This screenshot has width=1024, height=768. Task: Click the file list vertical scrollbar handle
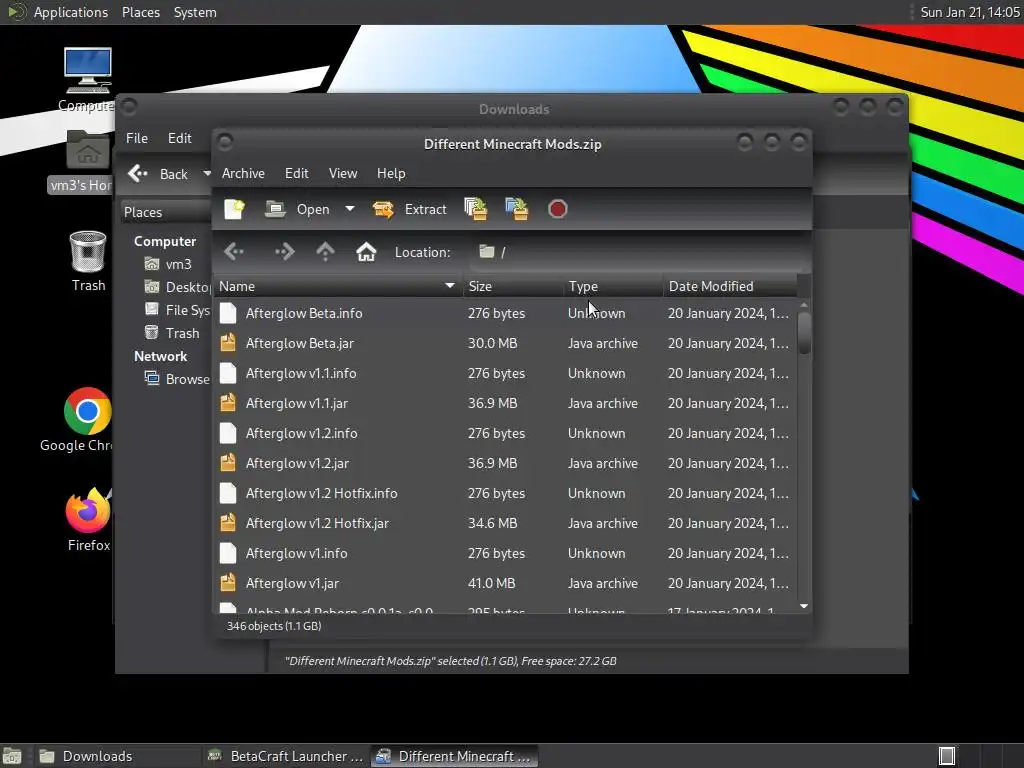(x=804, y=332)
